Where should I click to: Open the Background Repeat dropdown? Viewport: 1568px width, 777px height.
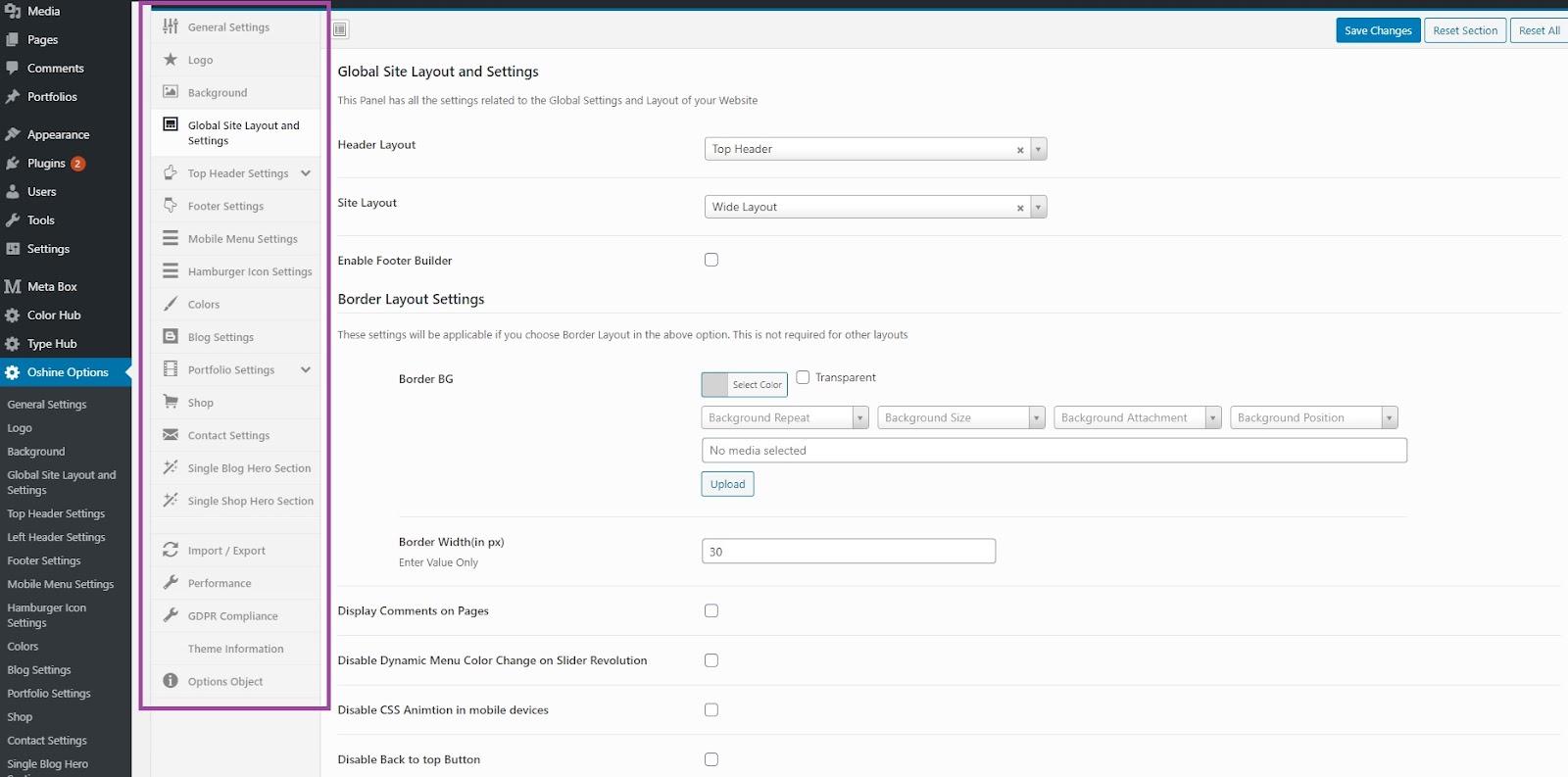[x=784, y=417]
